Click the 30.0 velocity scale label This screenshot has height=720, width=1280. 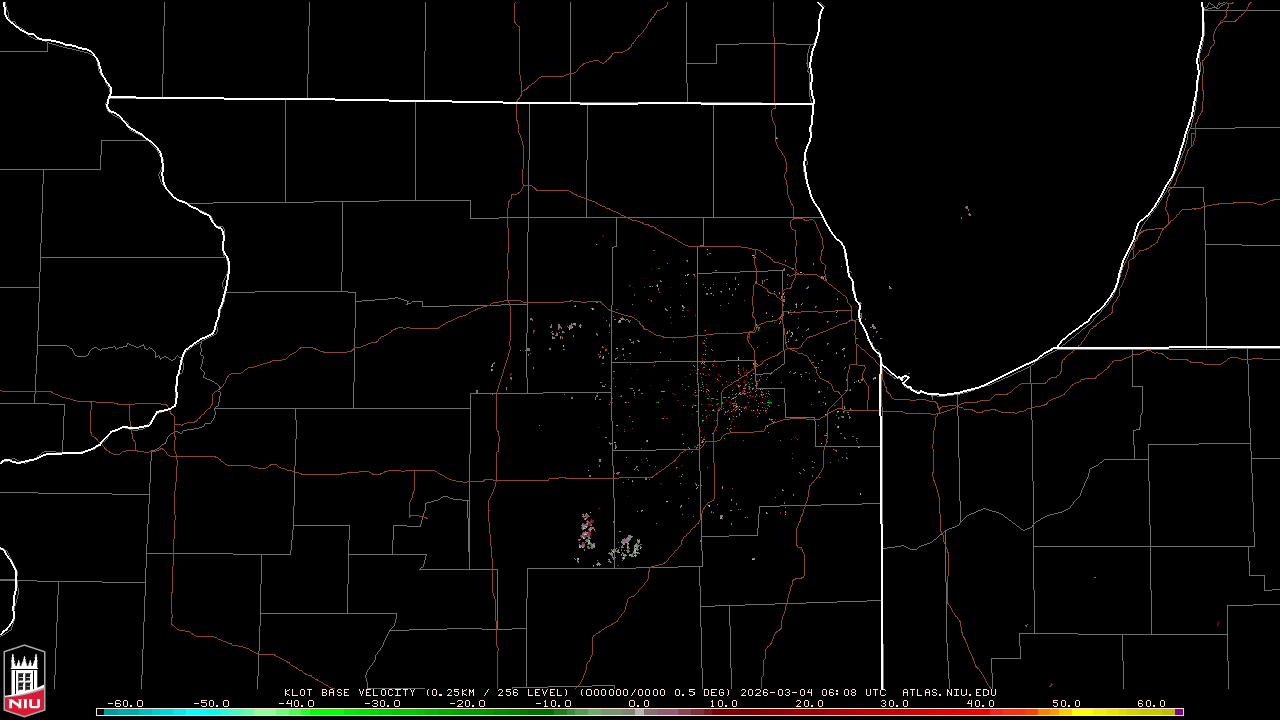(x=895, y=703)
